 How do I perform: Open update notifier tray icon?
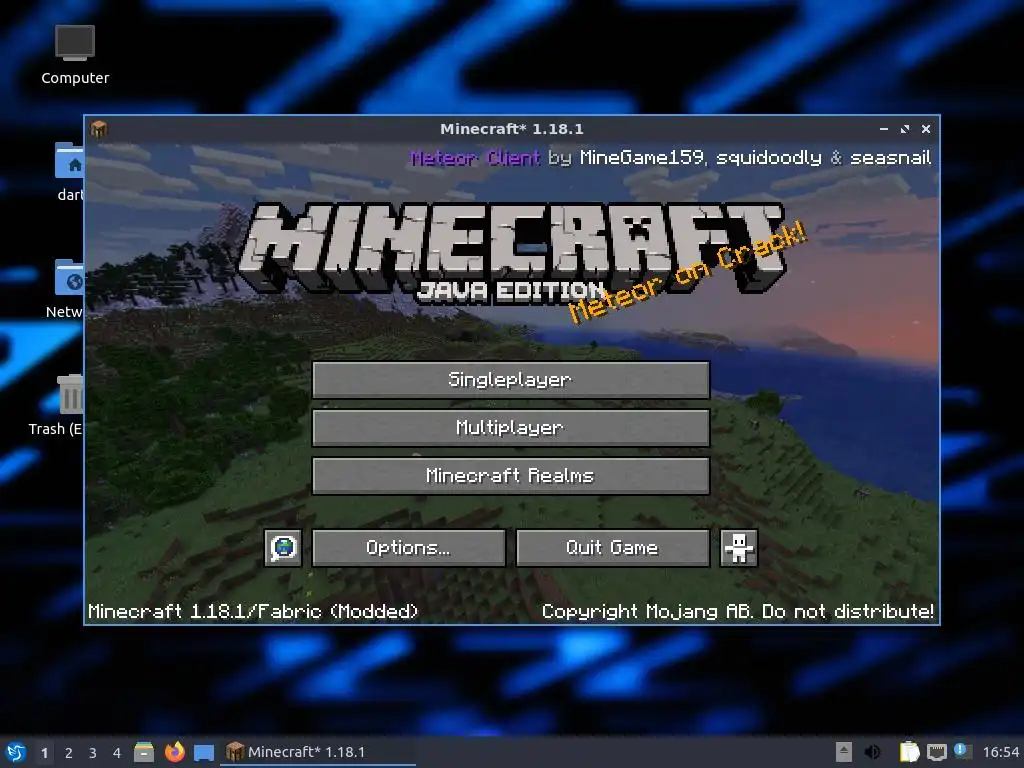[962, 751]
